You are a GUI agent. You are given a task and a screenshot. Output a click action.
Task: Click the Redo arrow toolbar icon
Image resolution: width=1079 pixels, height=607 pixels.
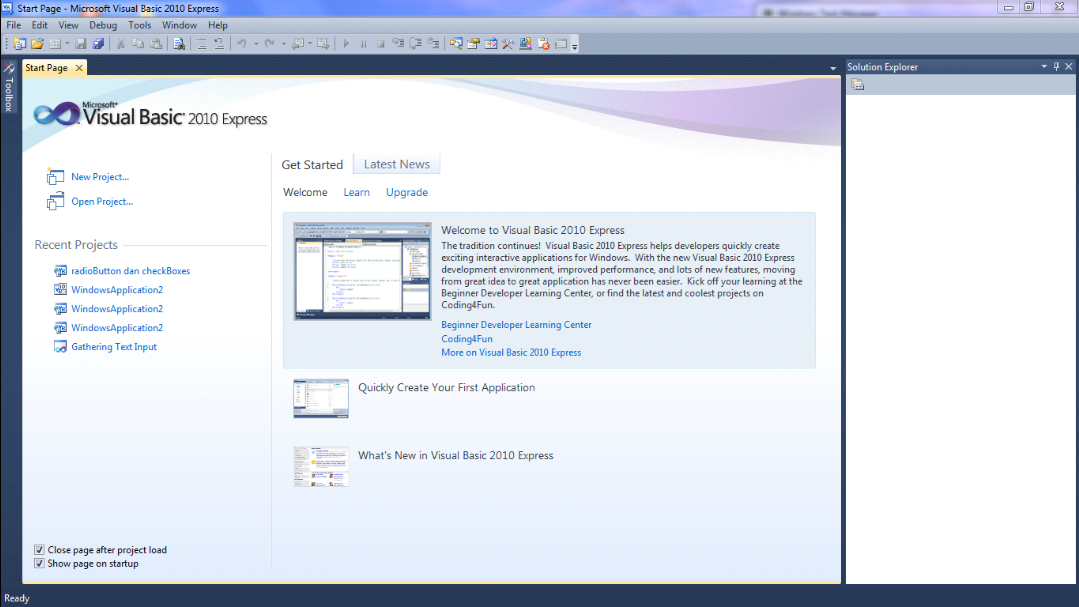coord(269,43)
